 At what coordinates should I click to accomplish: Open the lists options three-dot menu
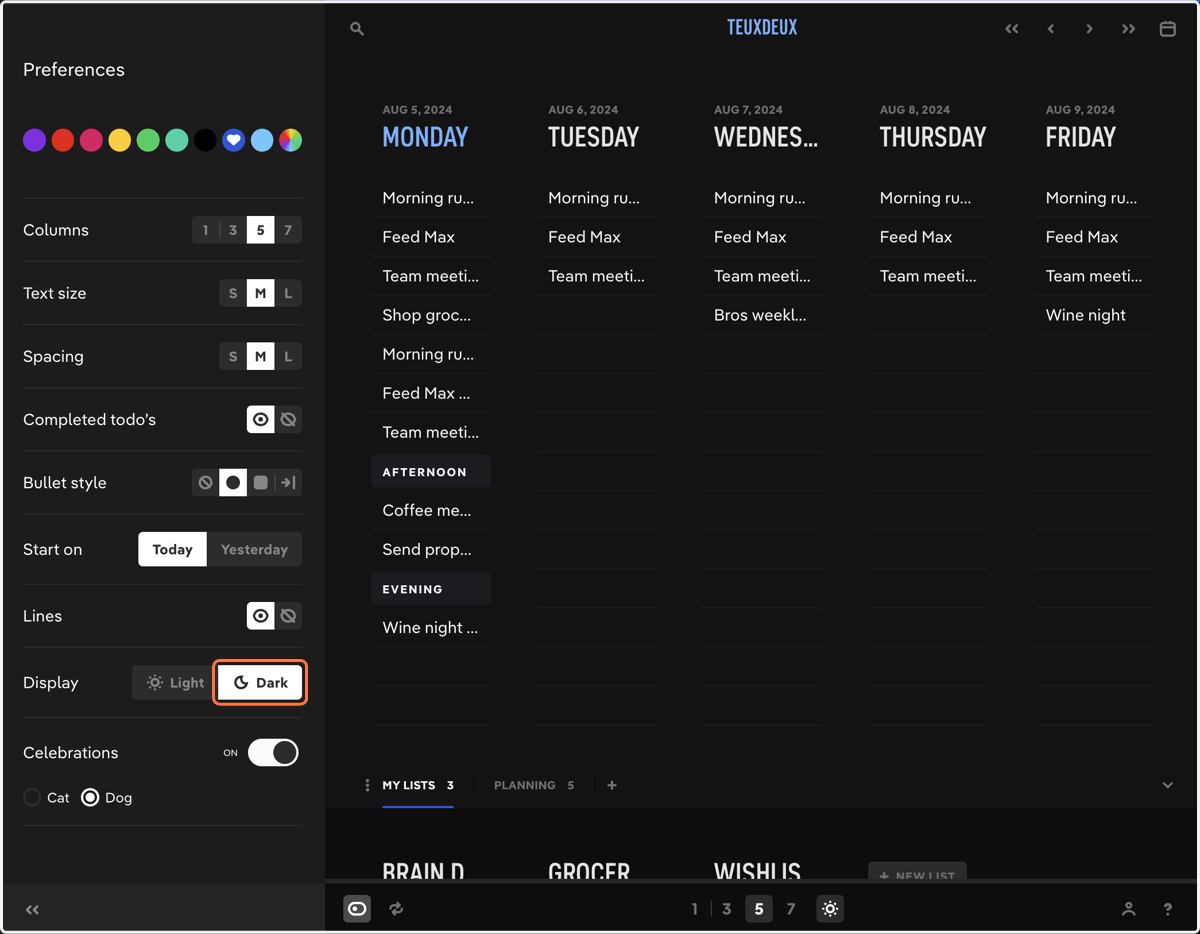pos(367,785)
